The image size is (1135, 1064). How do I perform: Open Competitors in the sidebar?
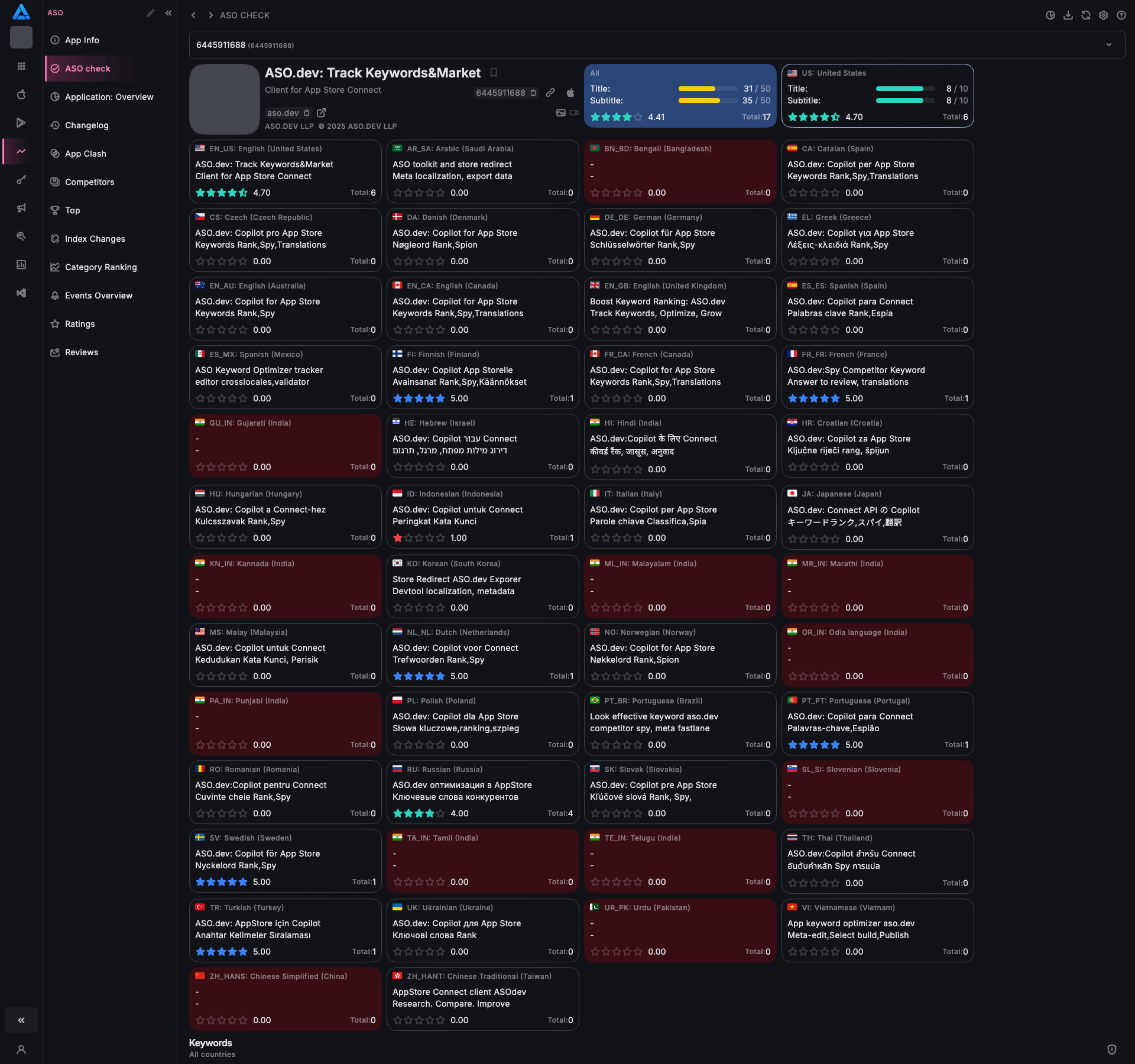coord(110,182)
